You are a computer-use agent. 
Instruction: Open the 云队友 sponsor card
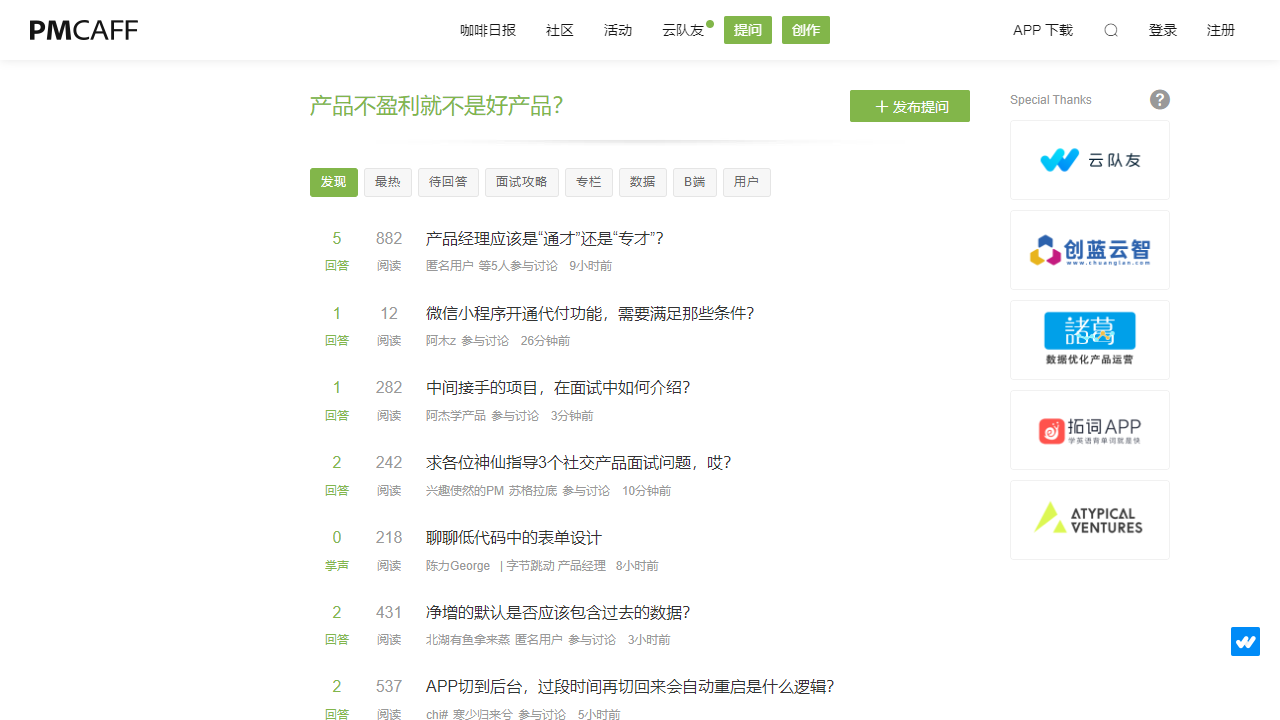pos(1090,160)
